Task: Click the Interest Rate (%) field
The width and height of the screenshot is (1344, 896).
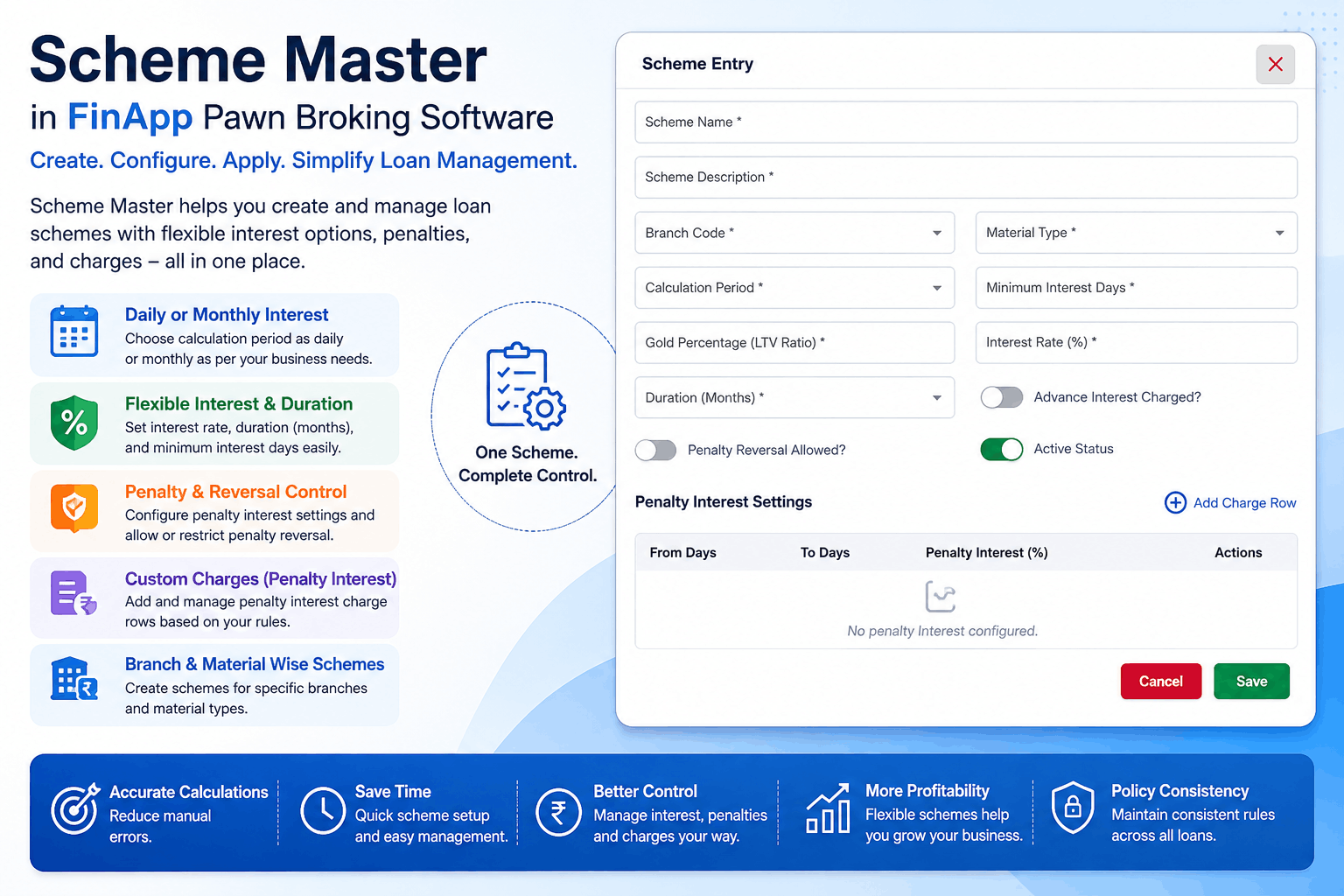Action: click(x=1136, y=343)
